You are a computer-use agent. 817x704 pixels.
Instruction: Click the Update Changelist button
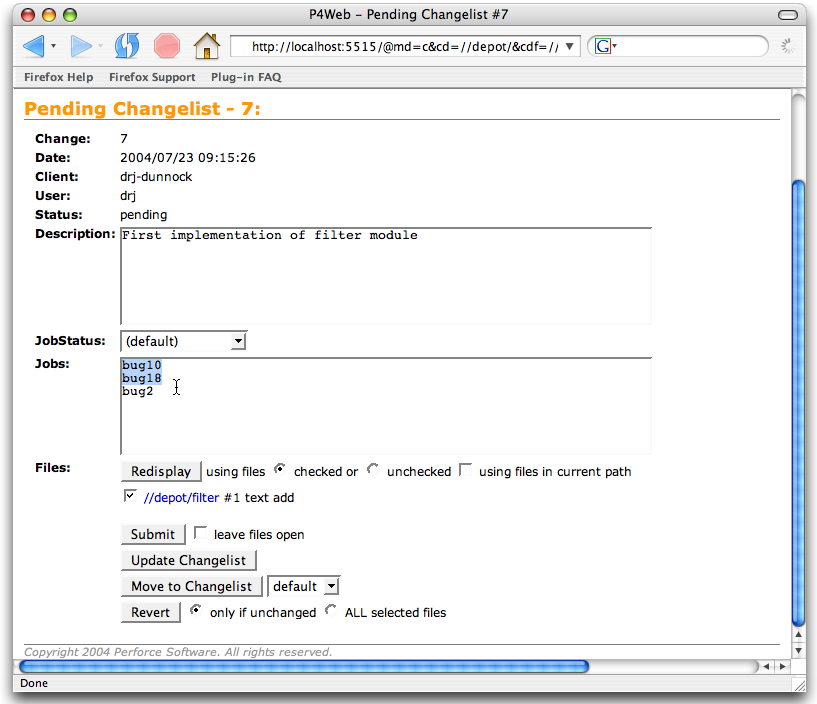[x=189, y=560]
